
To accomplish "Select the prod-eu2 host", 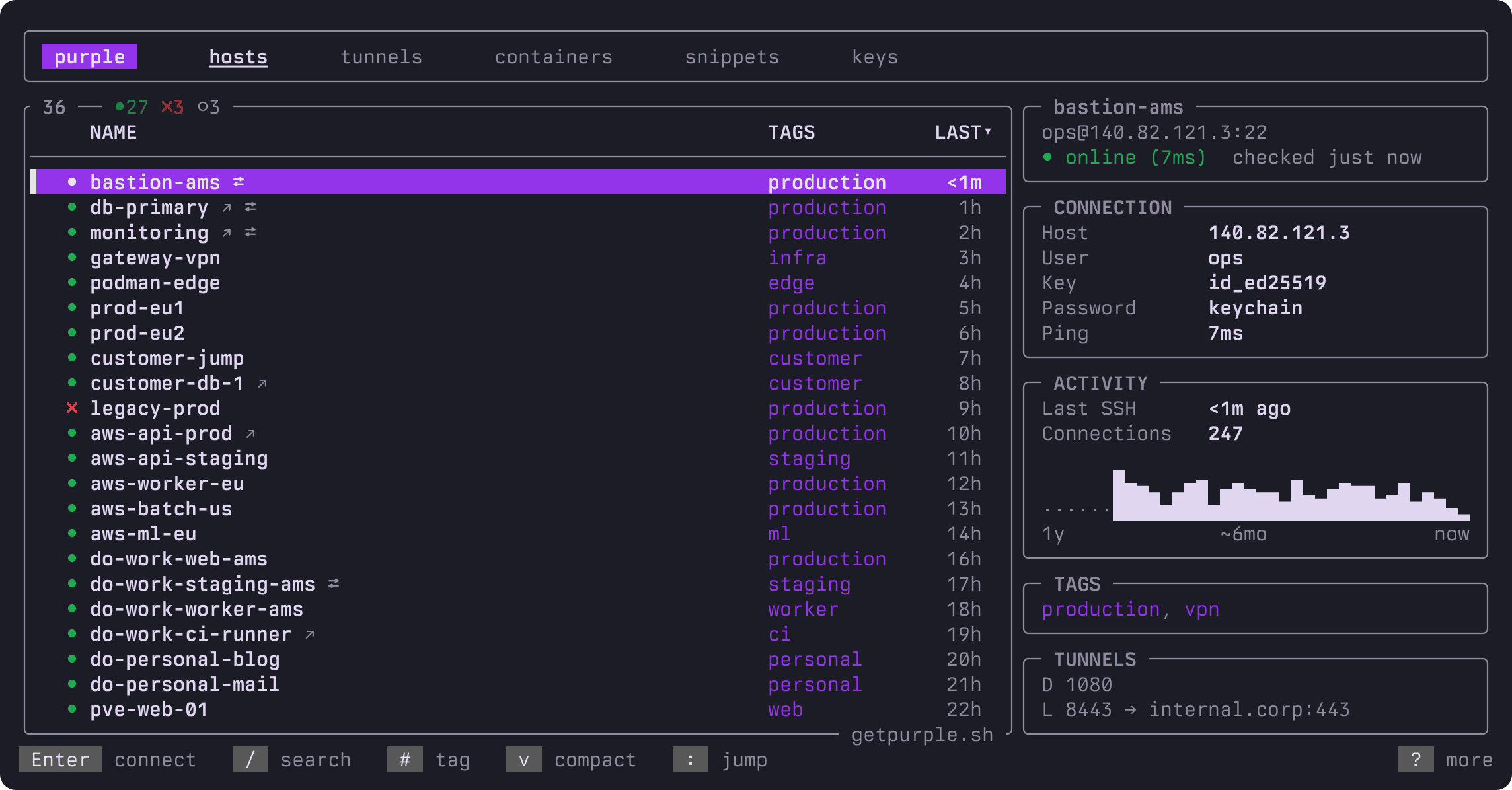I will [518, 333].
